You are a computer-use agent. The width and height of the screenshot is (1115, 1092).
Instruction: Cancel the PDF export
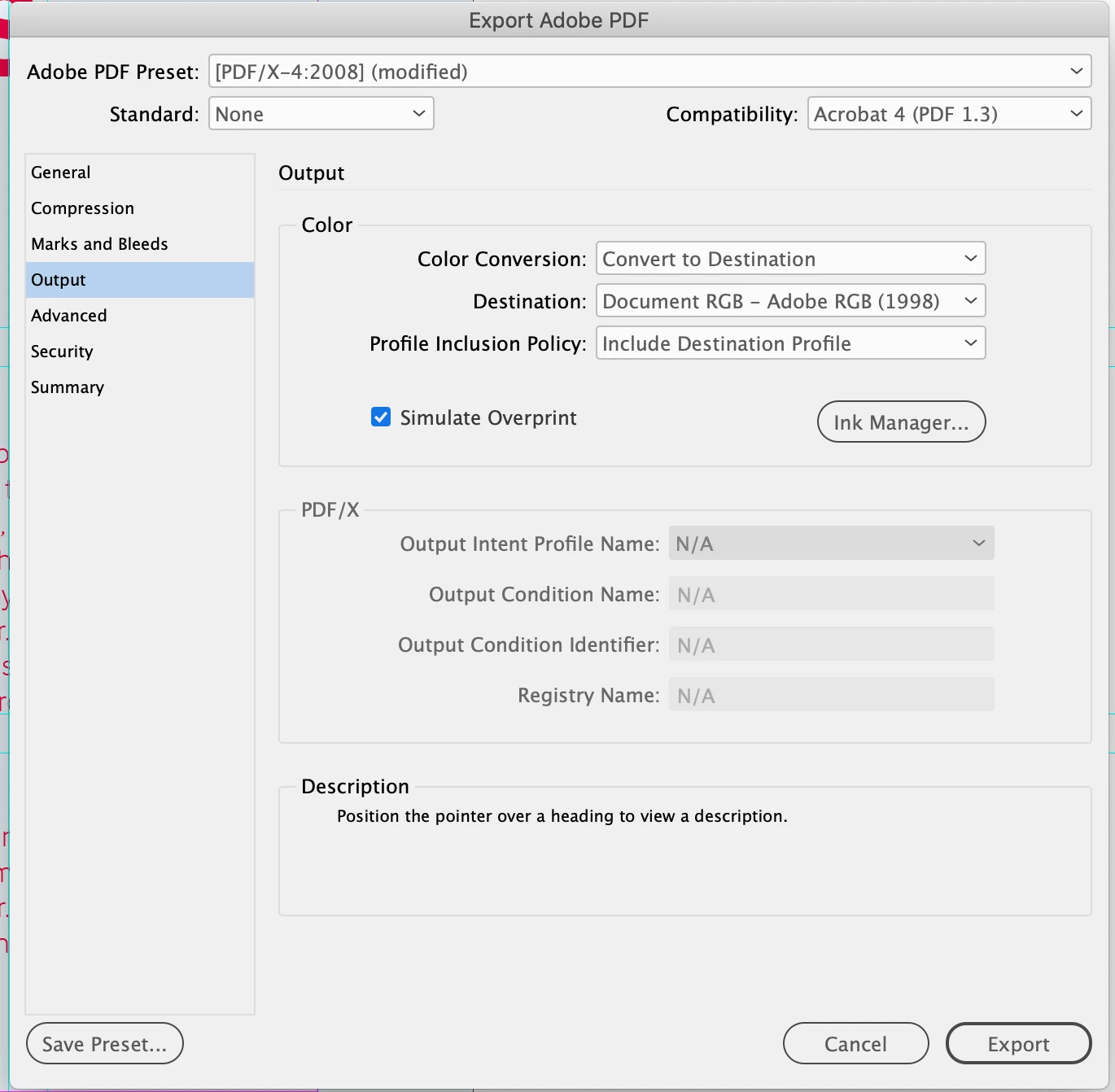click(x=855, y=1043)
